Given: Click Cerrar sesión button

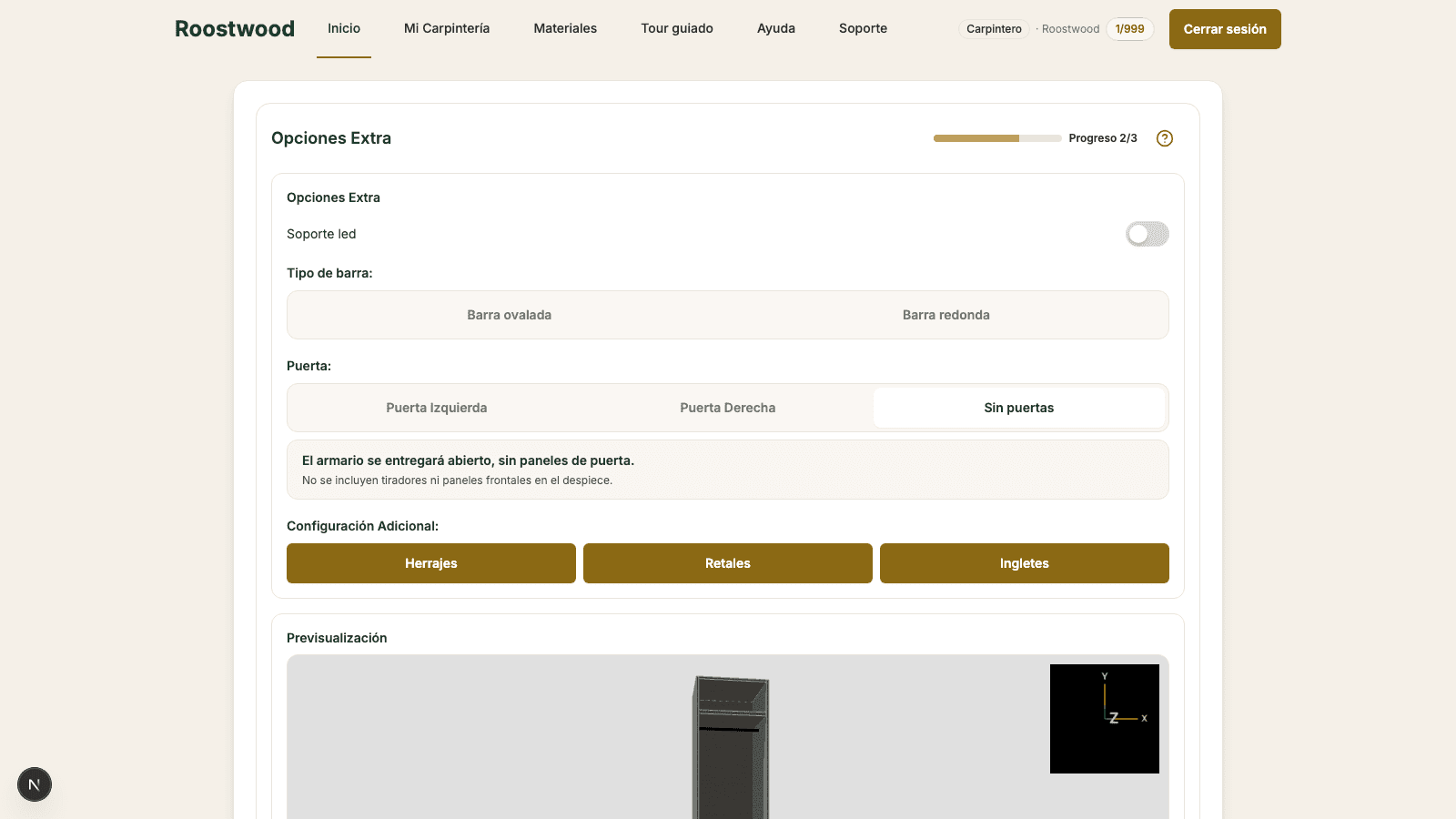Looking at the screenshot, I should click(x=1225, y=29).
